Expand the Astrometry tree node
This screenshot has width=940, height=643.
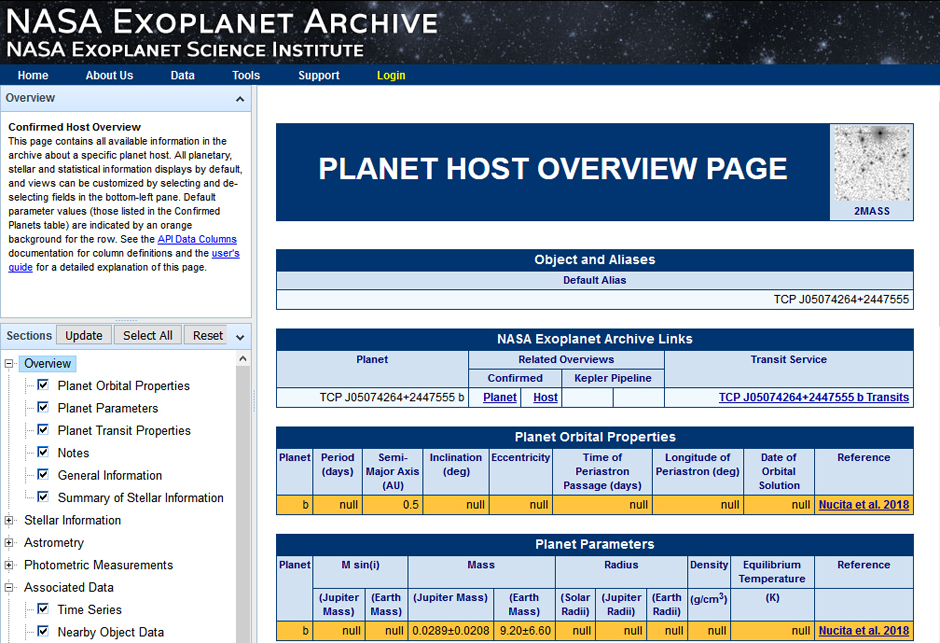(x=9, y=543)
